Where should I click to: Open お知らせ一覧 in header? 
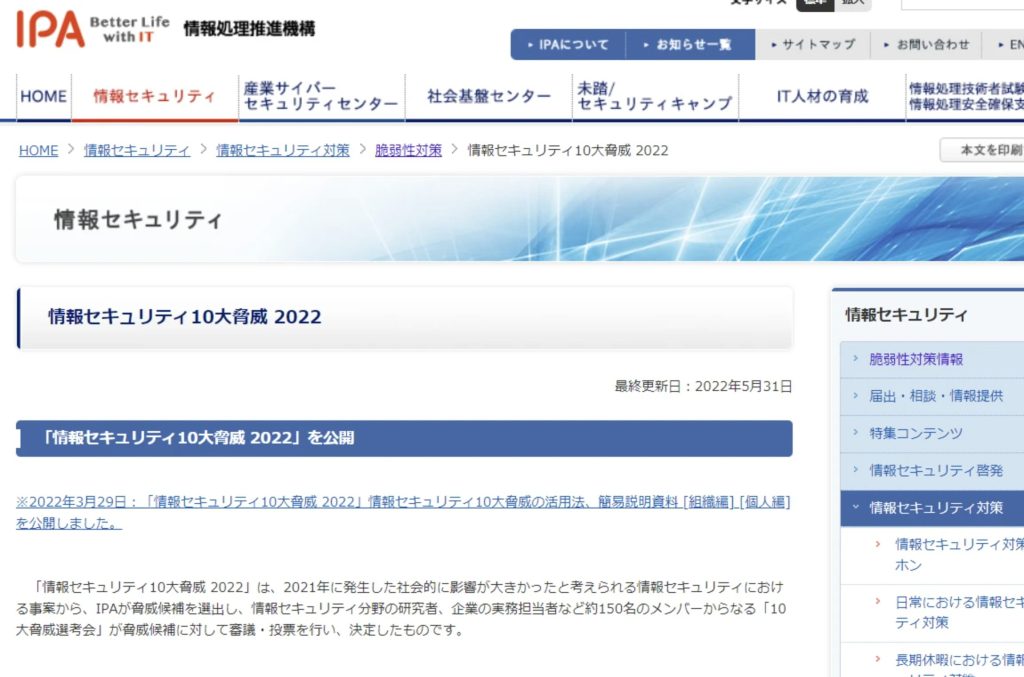pyautogui.click(x=690, y=44)
